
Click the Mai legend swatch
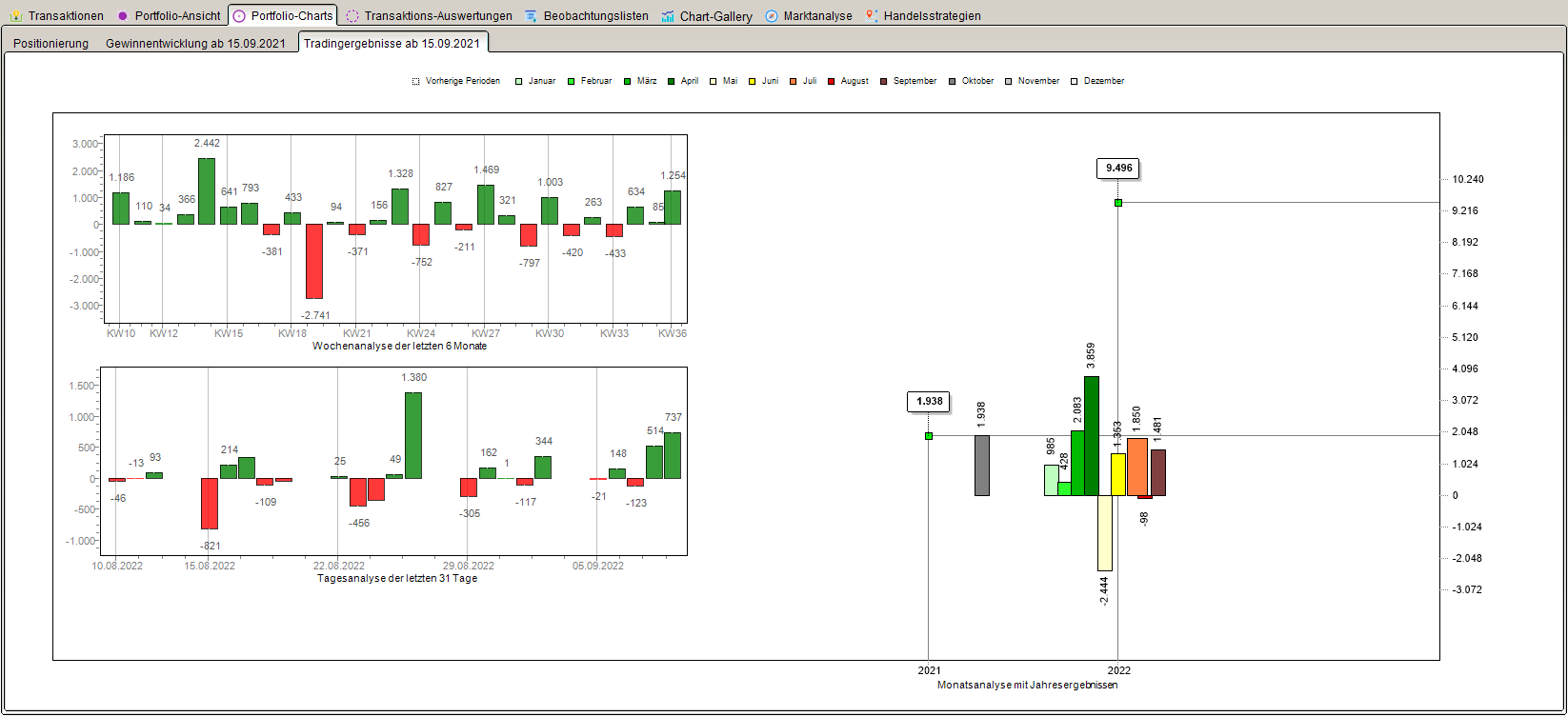714,82
